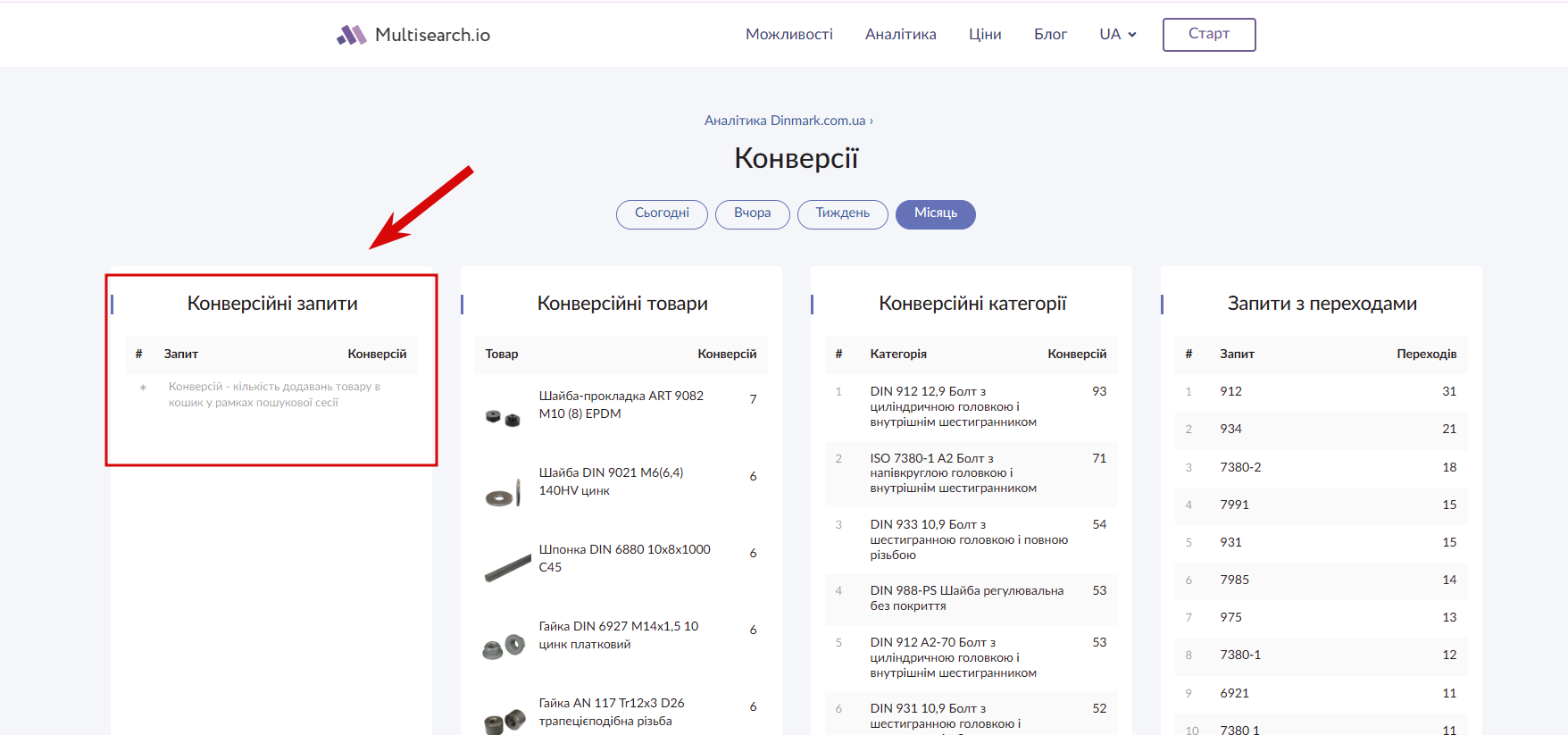Select the Сьогодні period filter
Screen dimensions: 1568x735
coord(662,213)
